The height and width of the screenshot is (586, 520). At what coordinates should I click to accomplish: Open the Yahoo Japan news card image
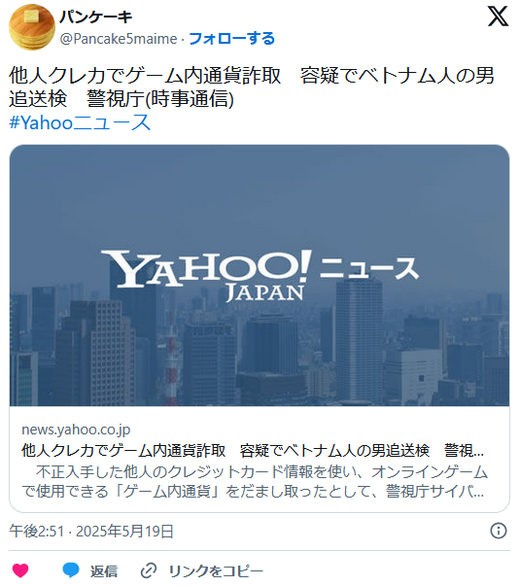click(x=259, y=275)
